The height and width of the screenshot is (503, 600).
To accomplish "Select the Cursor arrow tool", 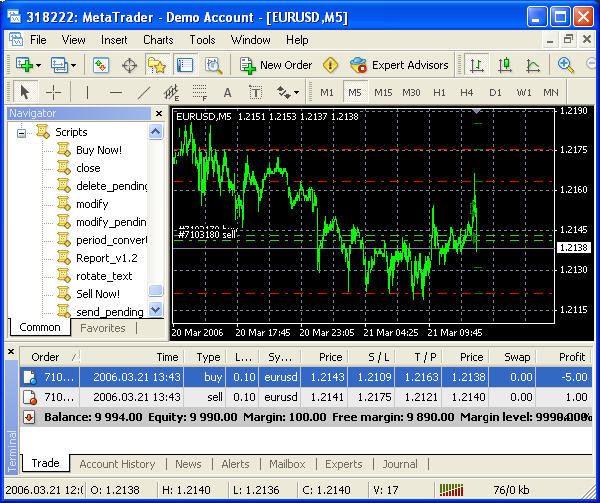I will click(25, 92).
